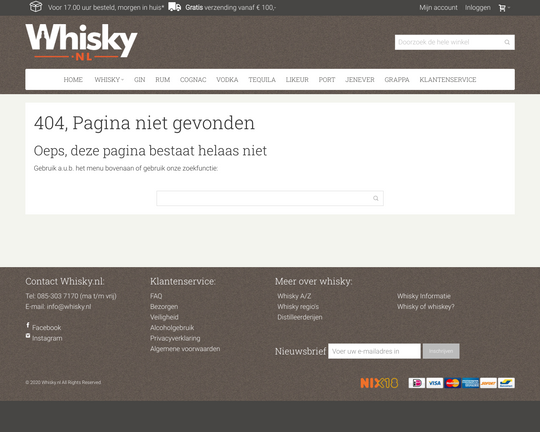Click the header search magnifier icon
Screen dimensions: 540x432
pyautogui.click(x=507, y=42)
